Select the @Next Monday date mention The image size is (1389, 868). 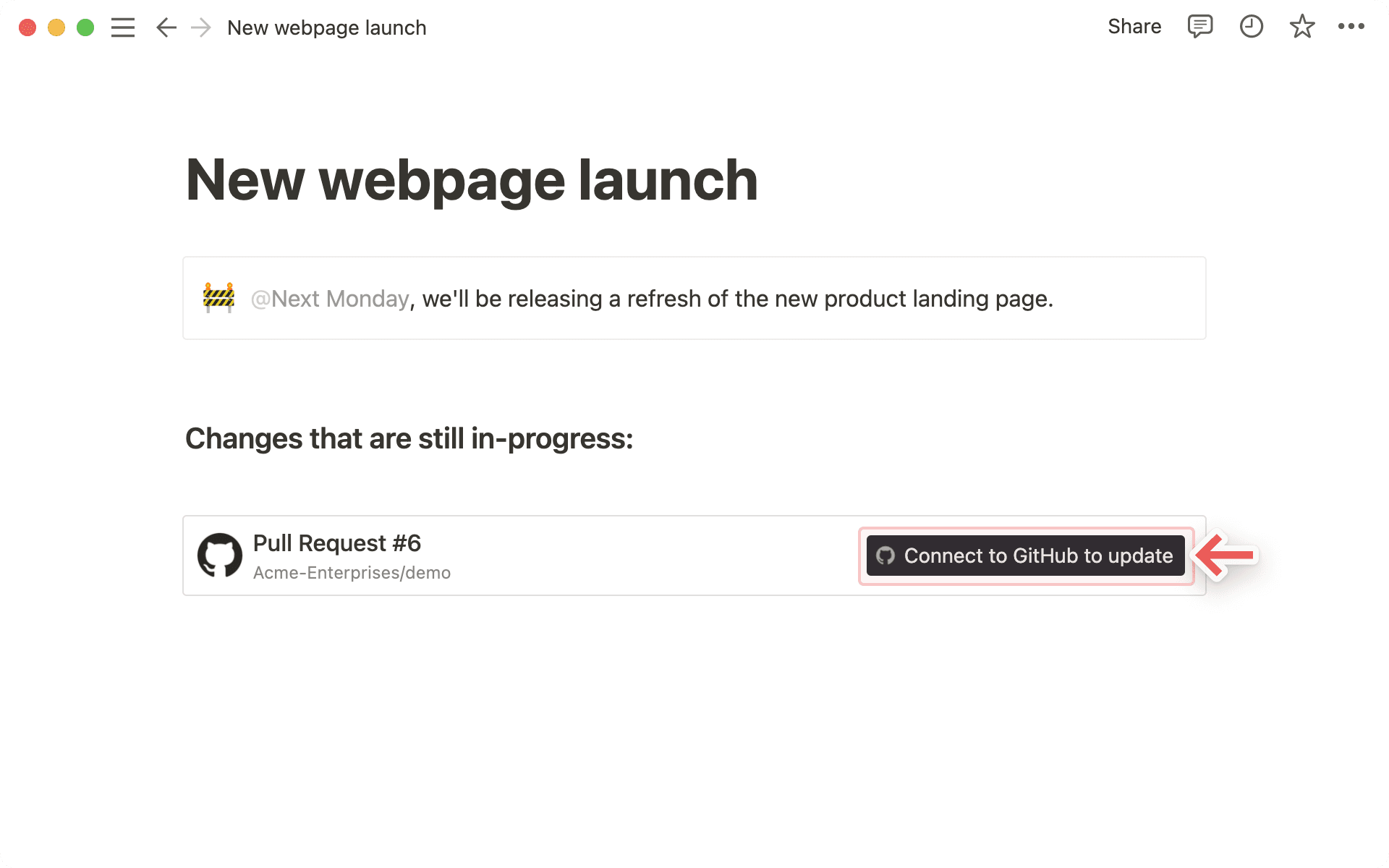point(329,298)
